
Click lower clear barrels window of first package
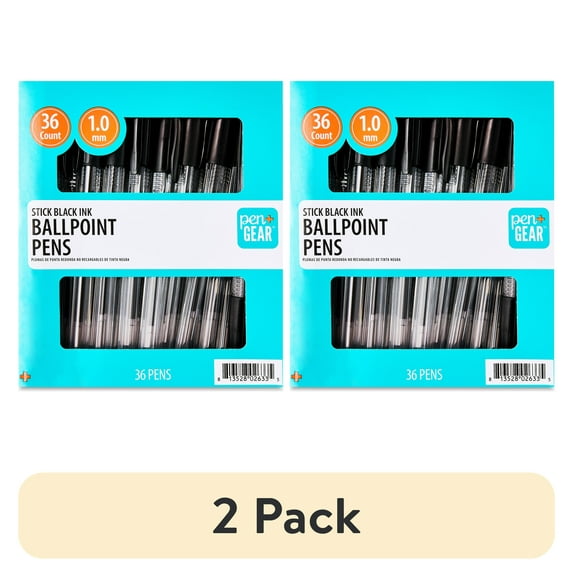[153, 312]
